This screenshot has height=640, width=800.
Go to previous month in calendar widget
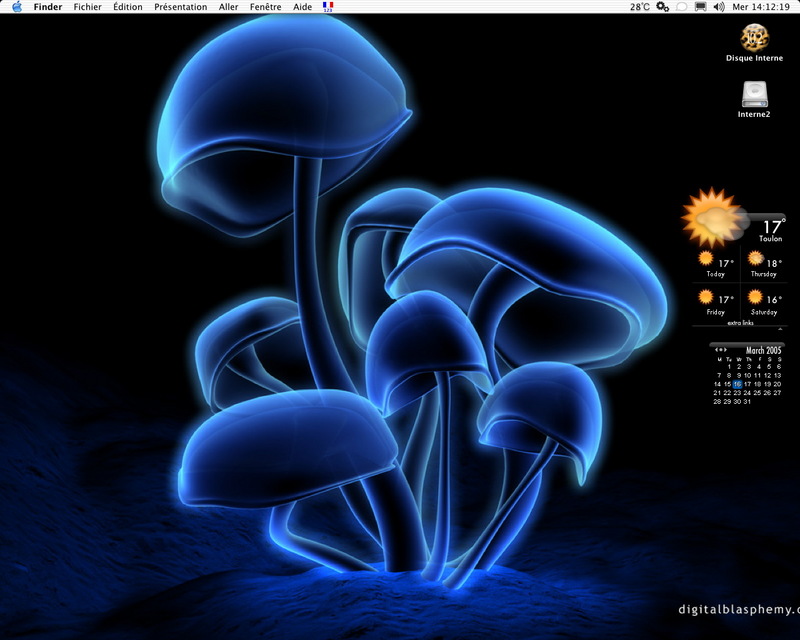pos(716,350)
